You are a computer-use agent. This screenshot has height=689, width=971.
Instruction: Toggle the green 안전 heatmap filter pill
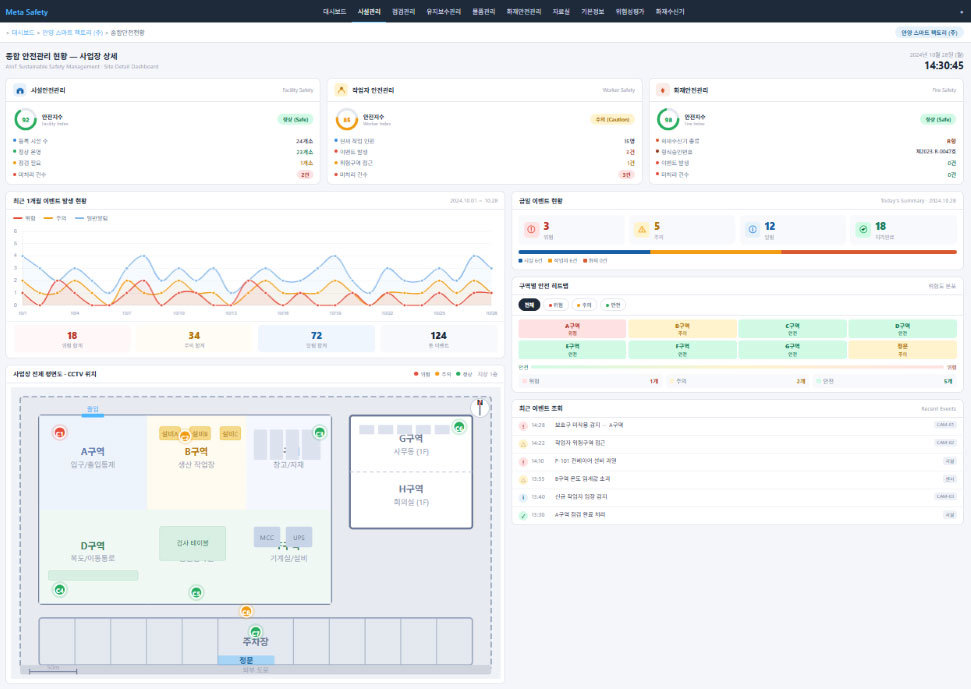[613, 305]
